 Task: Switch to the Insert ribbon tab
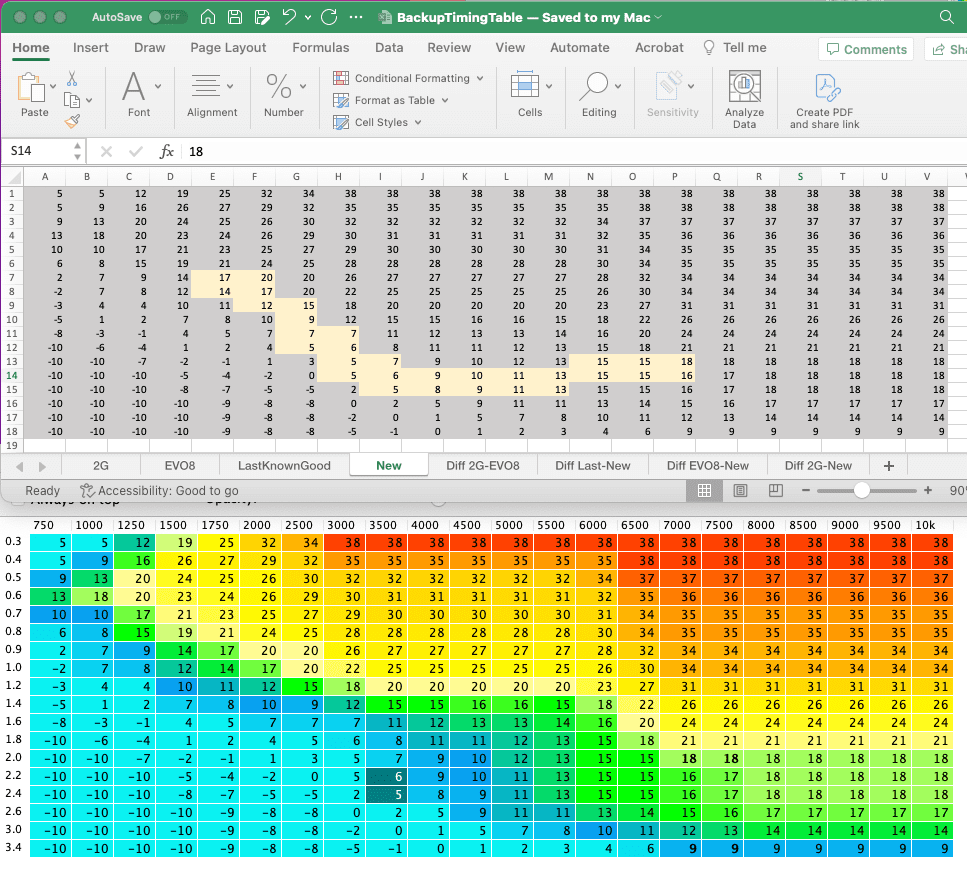pos(91,47)
